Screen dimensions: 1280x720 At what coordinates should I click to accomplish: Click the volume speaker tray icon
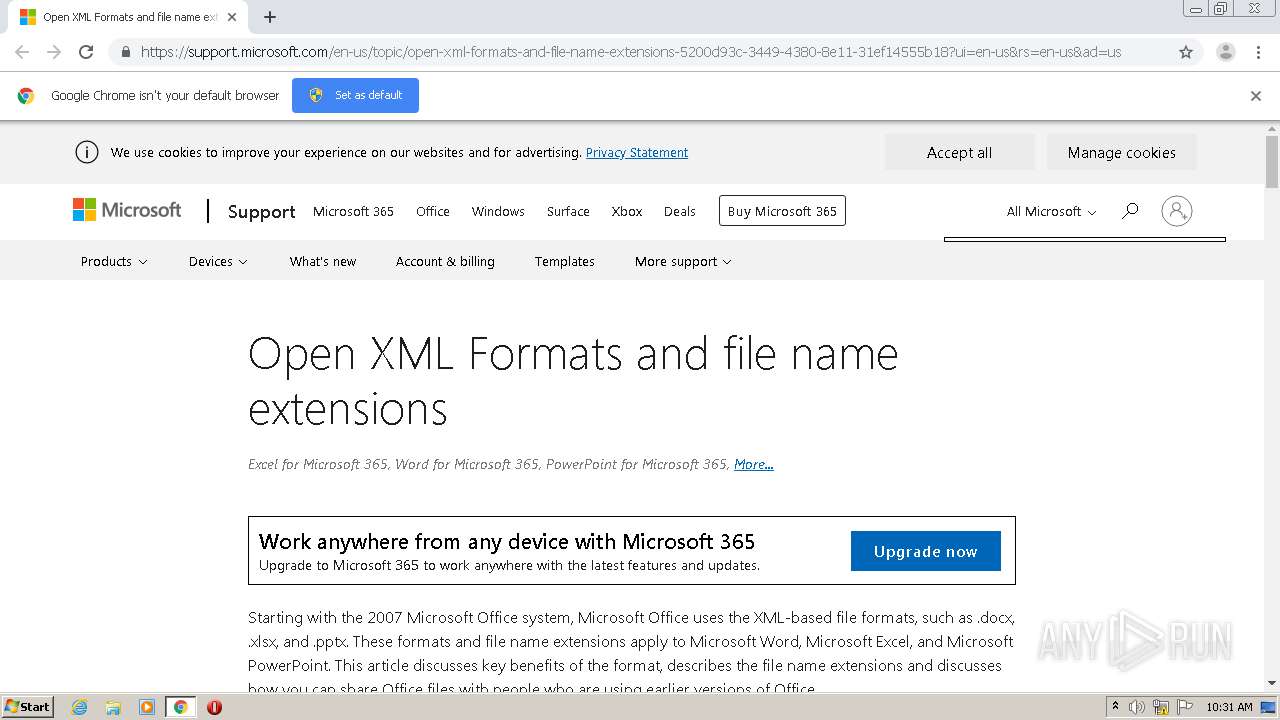1137,707
